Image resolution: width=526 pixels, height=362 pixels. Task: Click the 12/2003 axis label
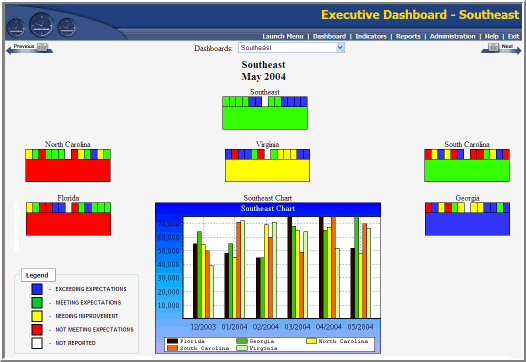203,327
